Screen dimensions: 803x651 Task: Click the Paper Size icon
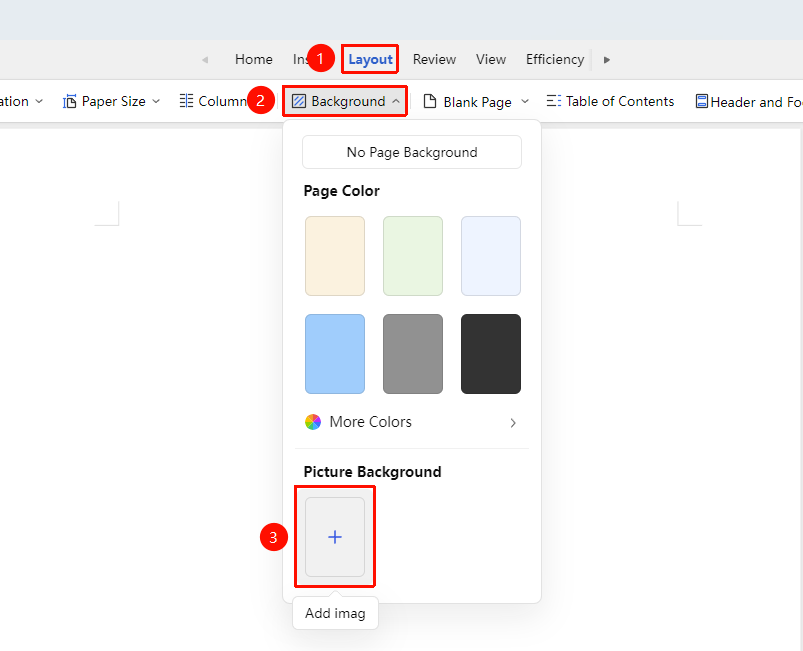69,101
